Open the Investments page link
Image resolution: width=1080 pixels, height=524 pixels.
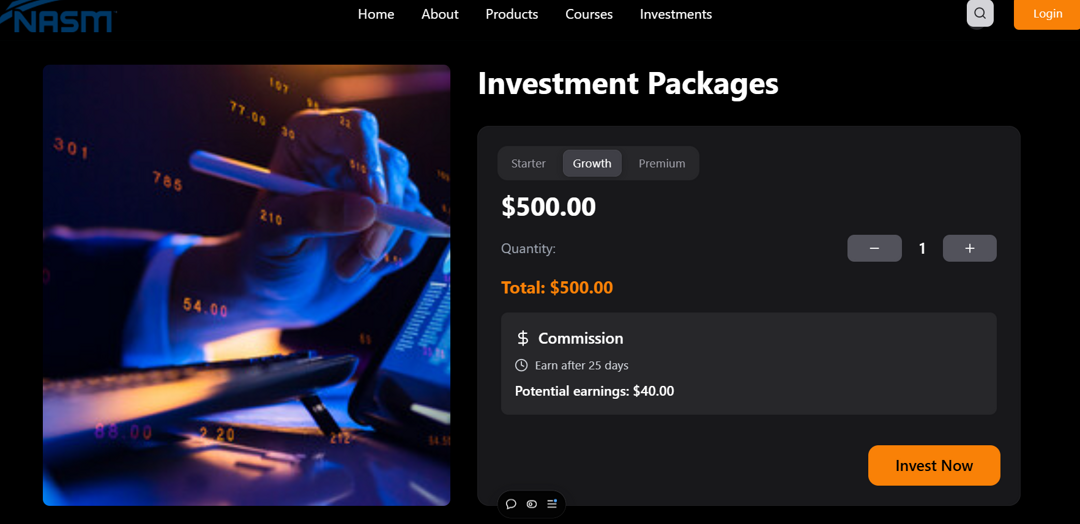tap(676, 14)
